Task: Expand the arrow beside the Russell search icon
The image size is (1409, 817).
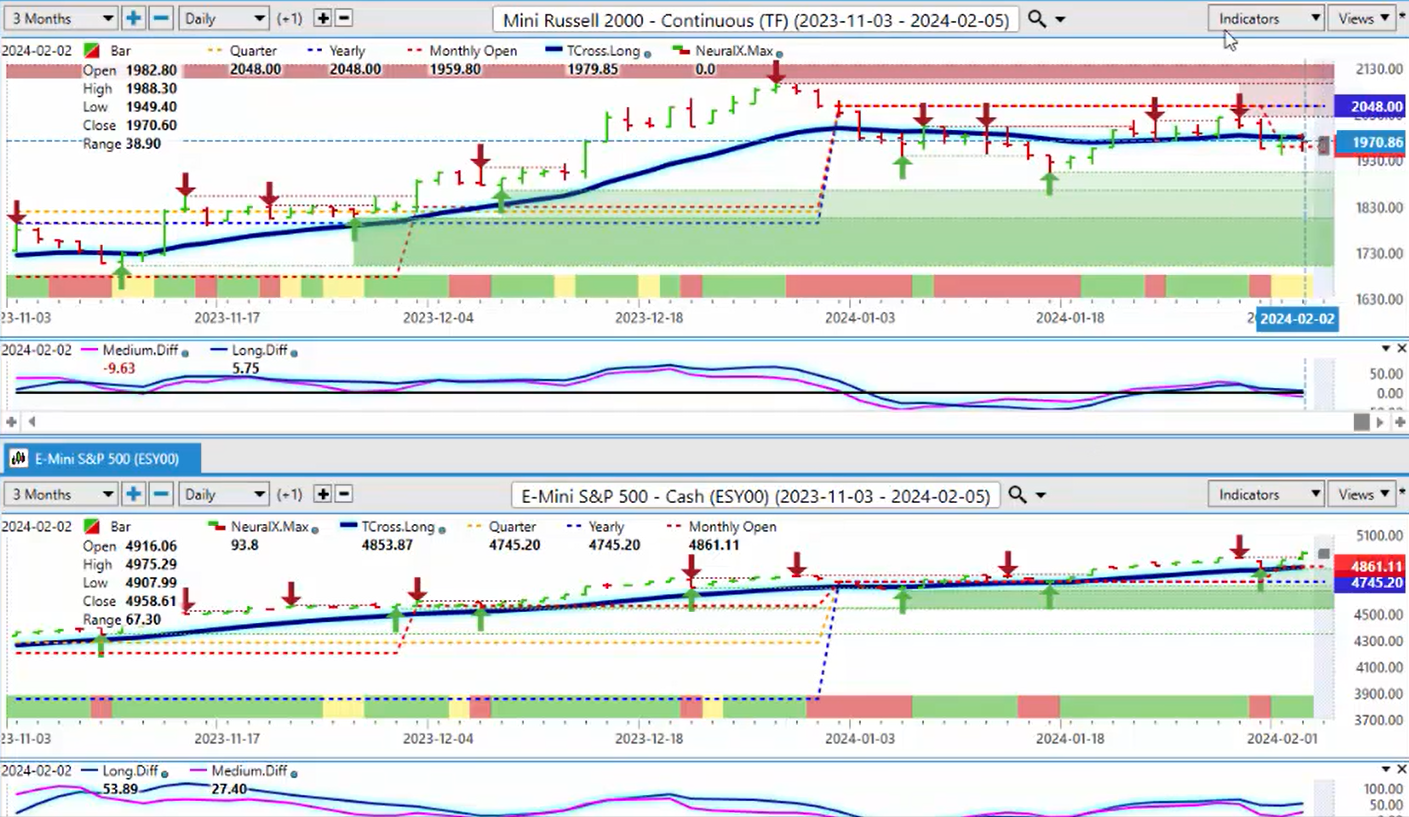Action: point(1060,19)
